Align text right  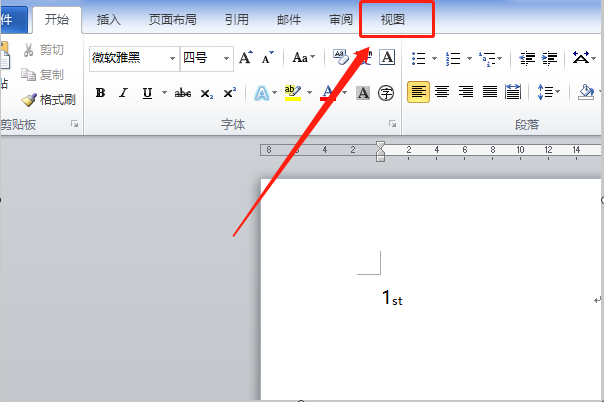[x=466, y=92]
